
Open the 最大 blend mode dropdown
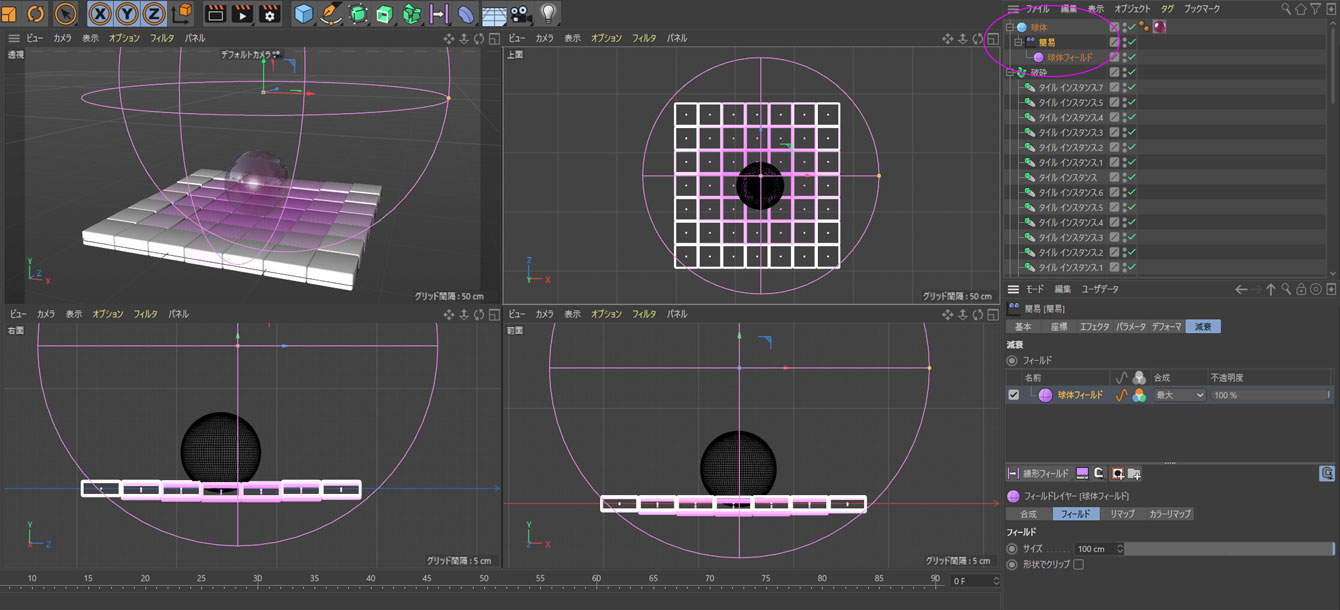1179,395
